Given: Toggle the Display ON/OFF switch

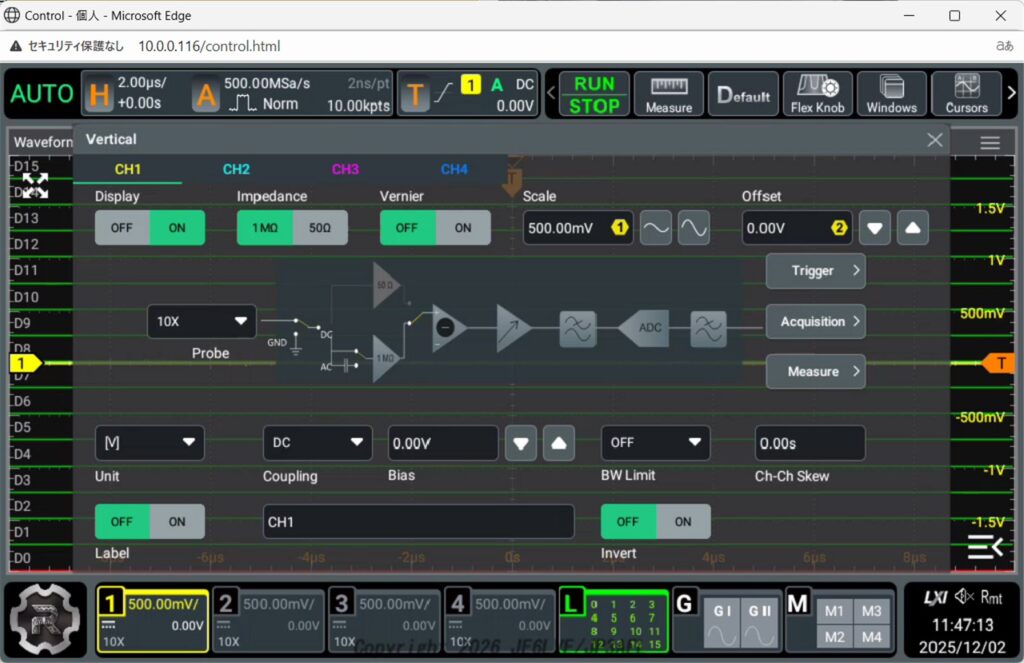Looking at the screenshot, I should pyautogui.click(x=150, y=228).
